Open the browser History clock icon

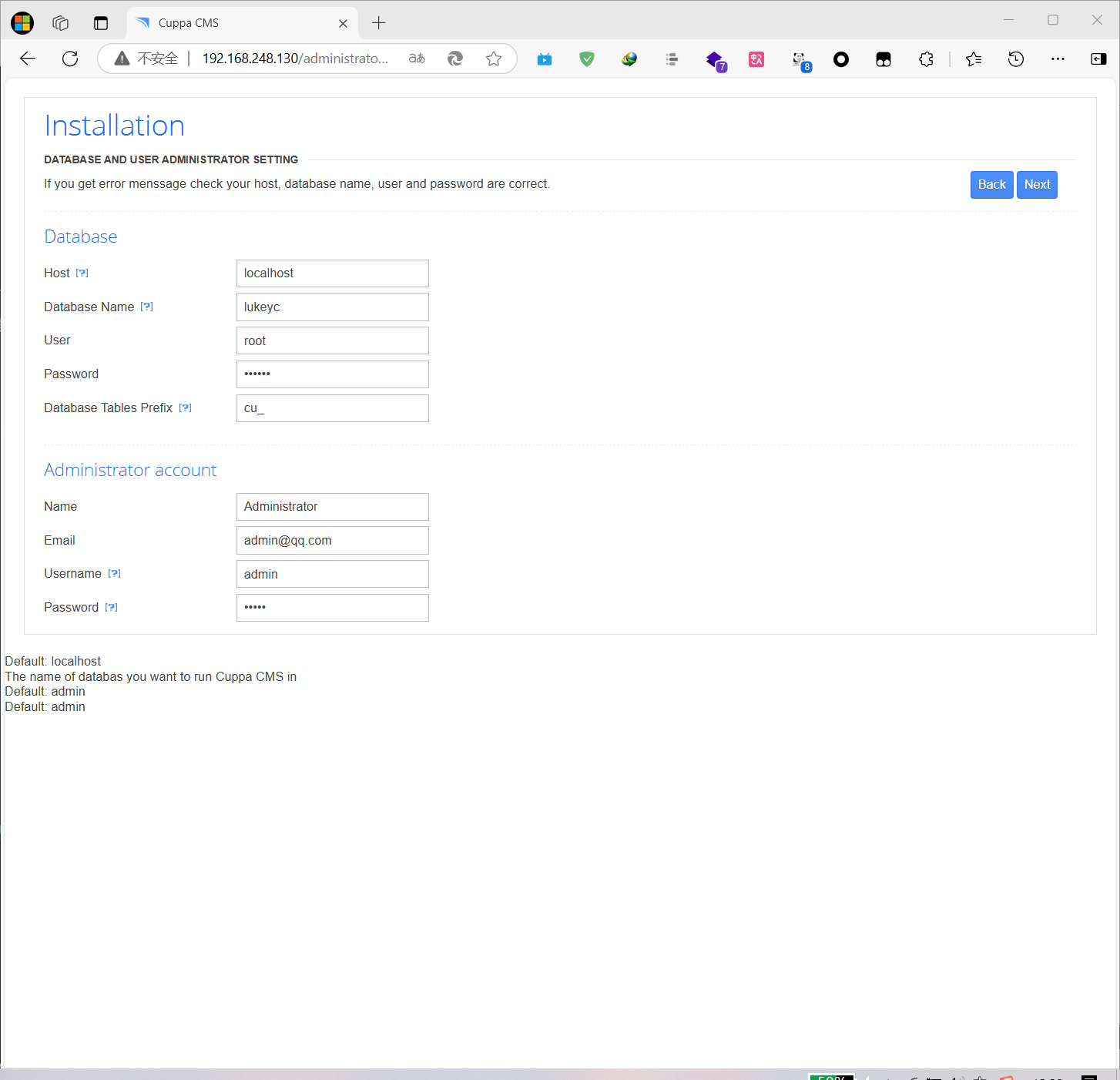coord(1016,59)
